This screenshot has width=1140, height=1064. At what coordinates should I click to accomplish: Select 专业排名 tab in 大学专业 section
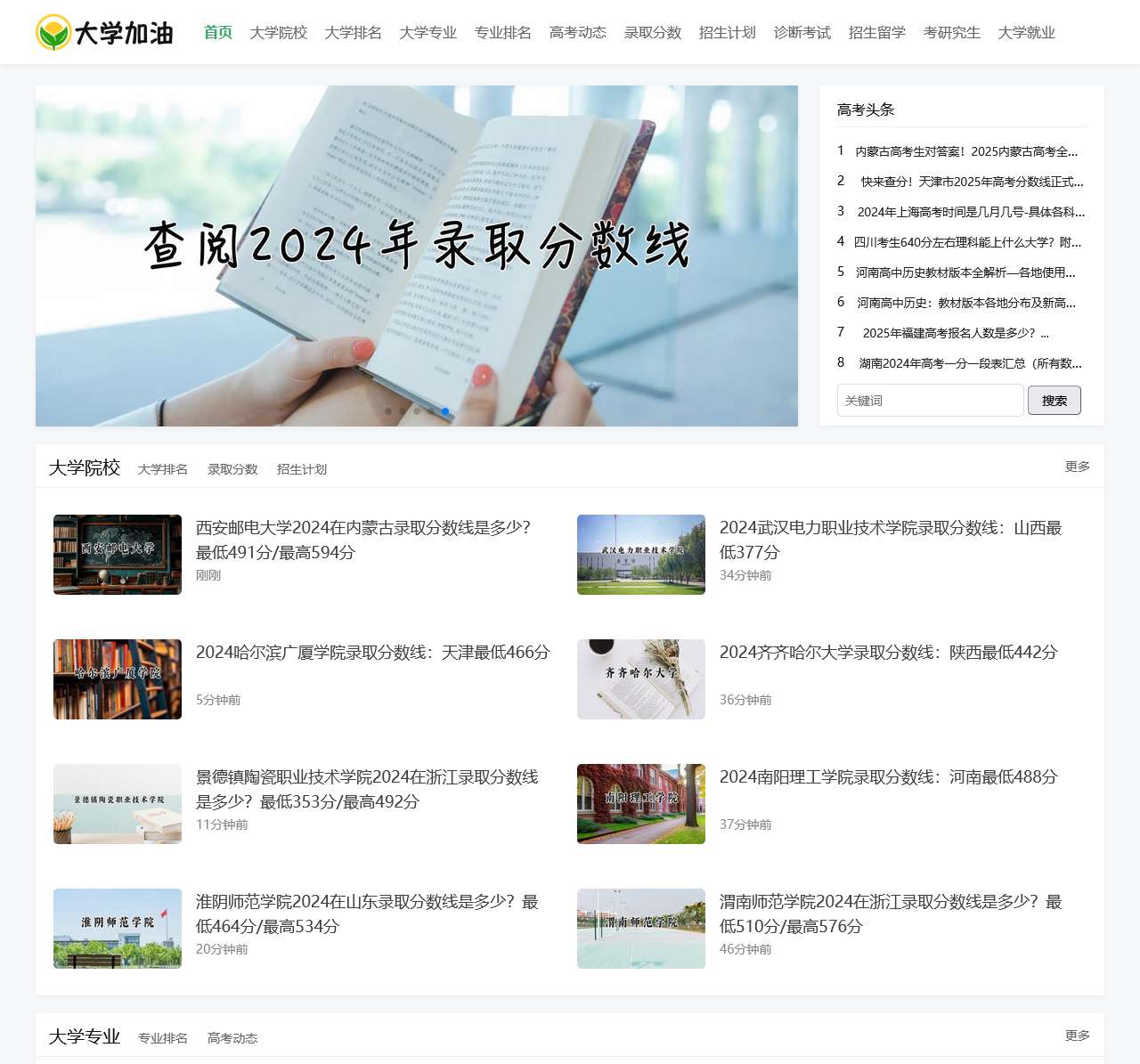click(163, 1038)
